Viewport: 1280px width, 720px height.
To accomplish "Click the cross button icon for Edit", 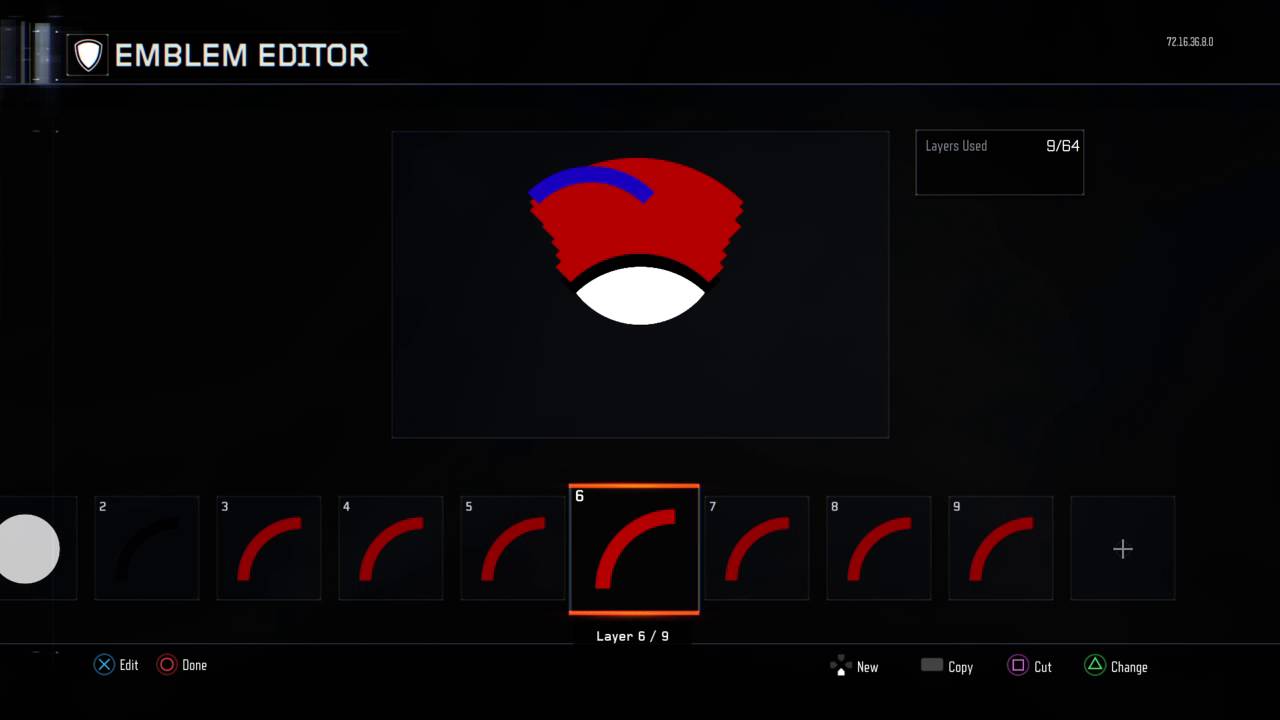I will point(104,665).
